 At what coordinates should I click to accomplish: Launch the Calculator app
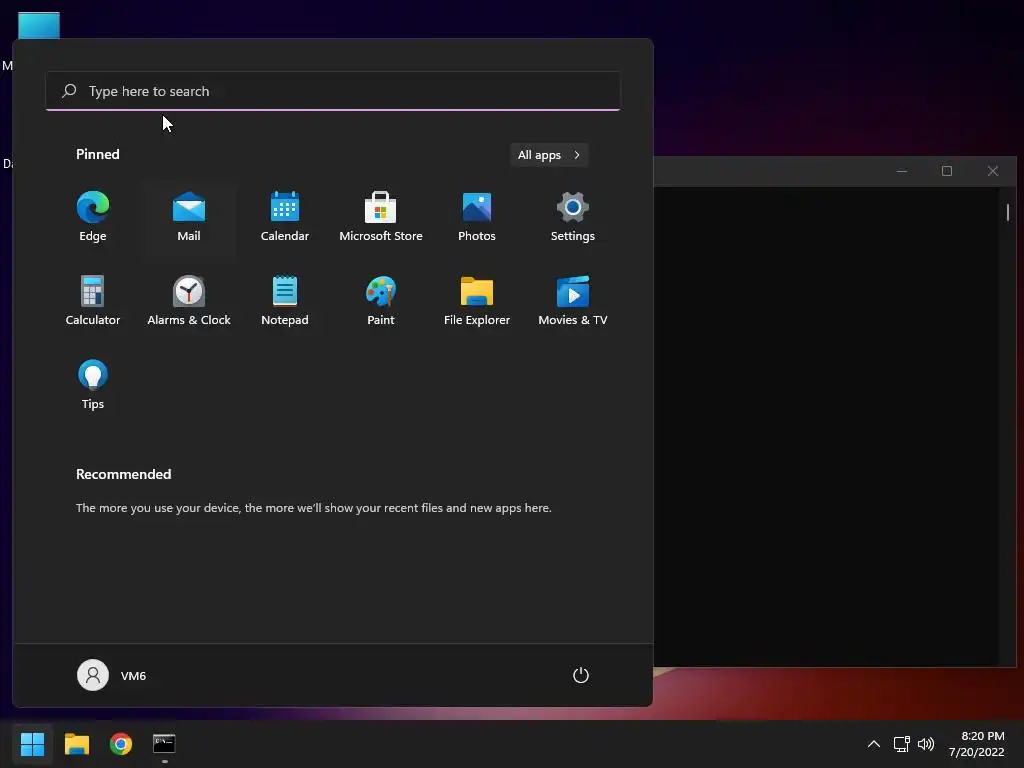pos(93,301)
